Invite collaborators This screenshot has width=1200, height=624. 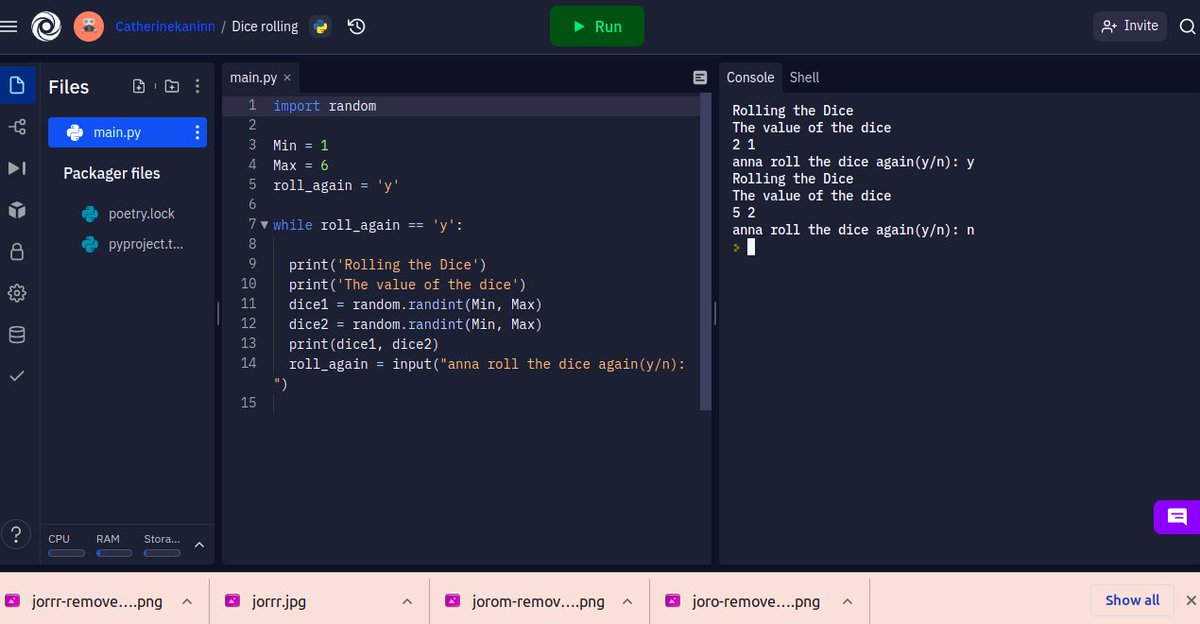[x=1130, y=26]
